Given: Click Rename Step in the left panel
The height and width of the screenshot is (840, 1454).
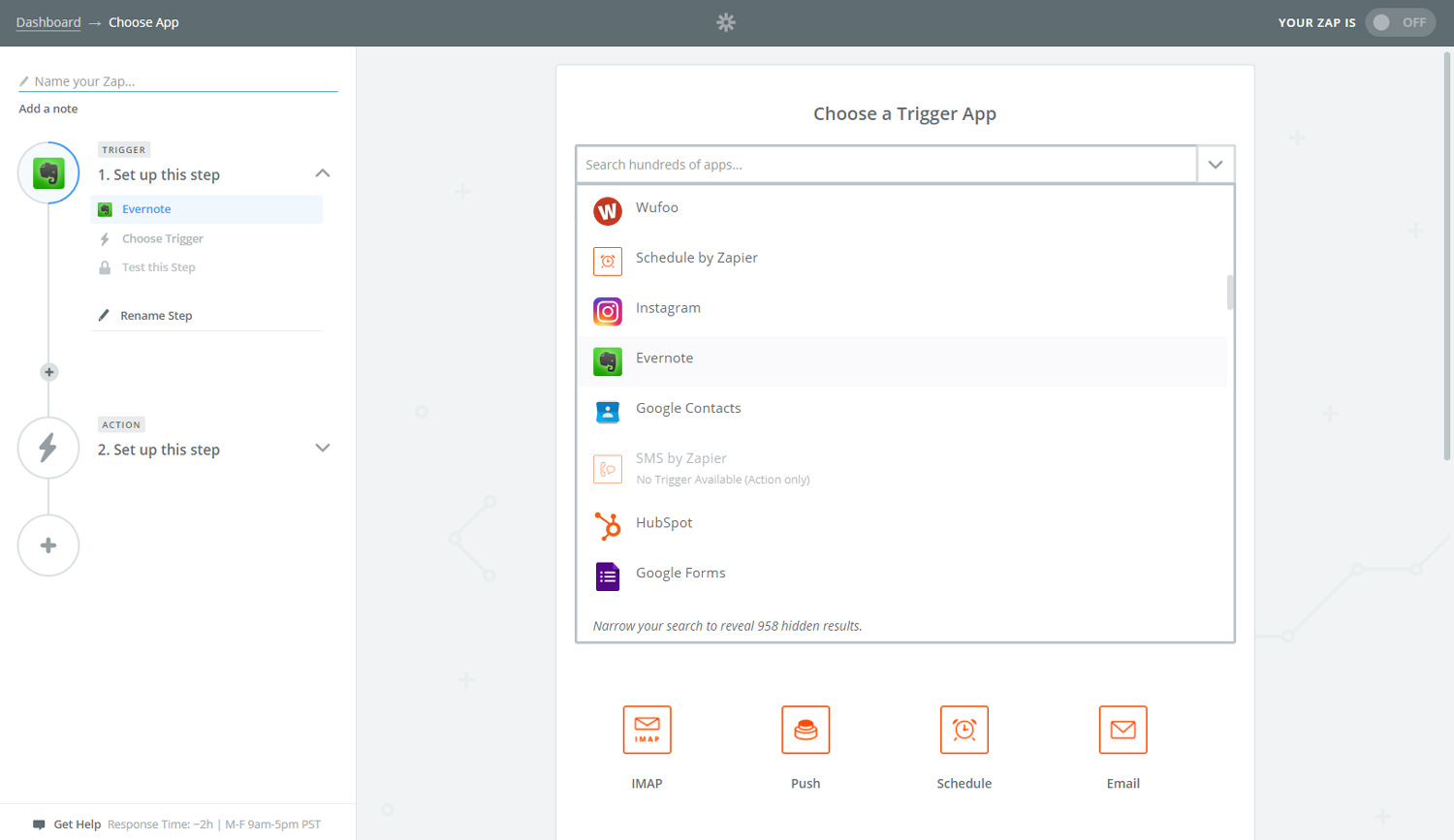Looking at the screenshot, I should coord(157,315).
